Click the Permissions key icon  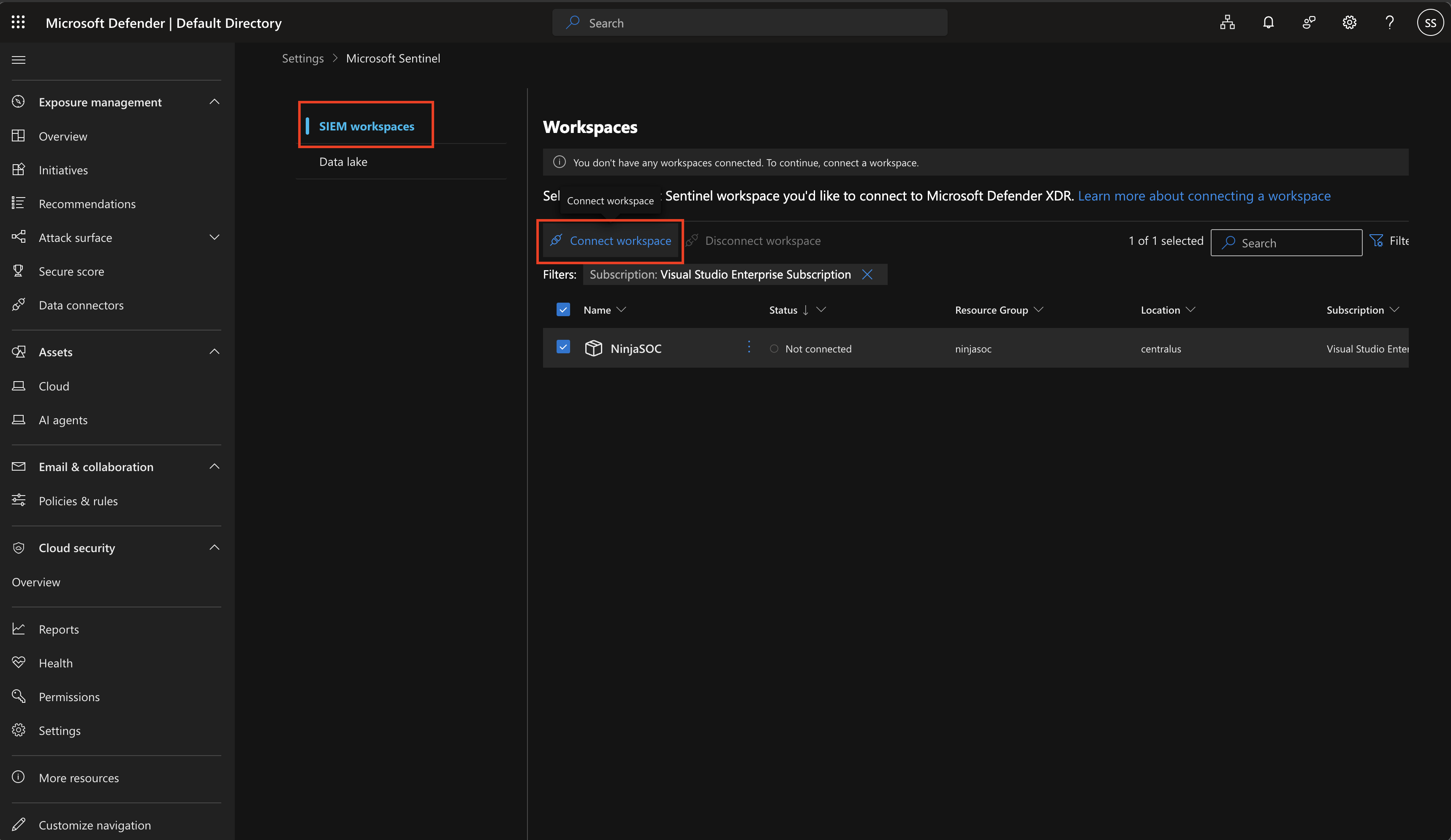[19, 696]
